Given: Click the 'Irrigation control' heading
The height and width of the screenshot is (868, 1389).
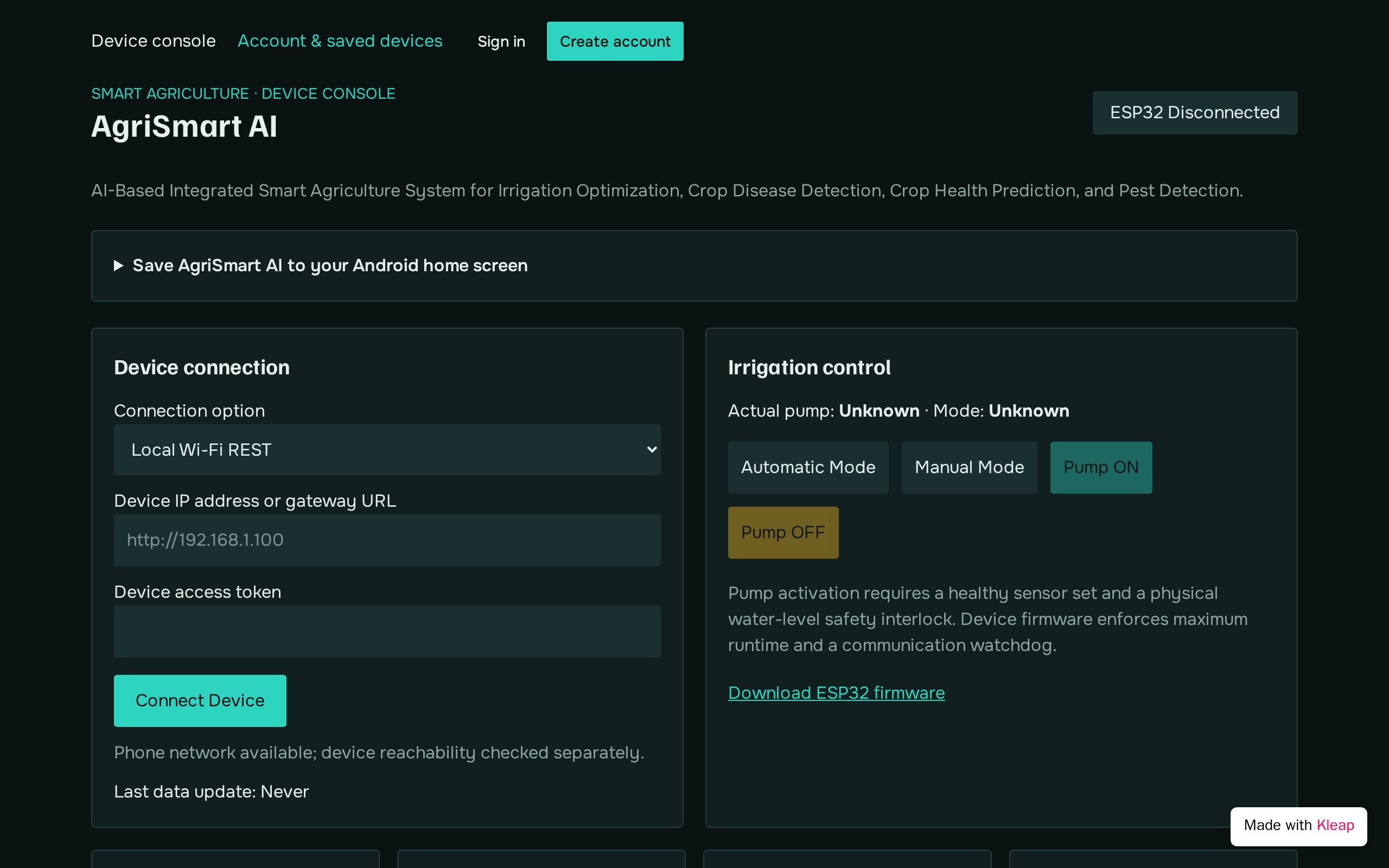Looking at the screenshot, I should click(x=810, y=367).
